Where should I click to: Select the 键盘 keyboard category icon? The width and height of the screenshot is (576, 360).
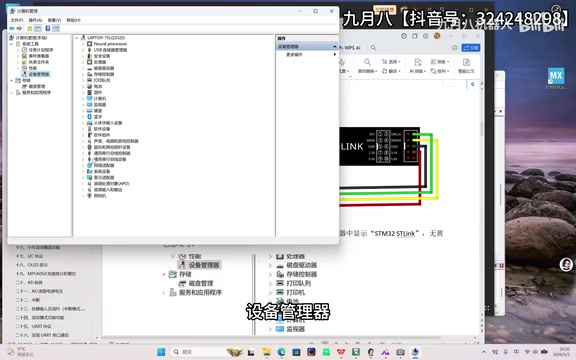pos(89,111)
